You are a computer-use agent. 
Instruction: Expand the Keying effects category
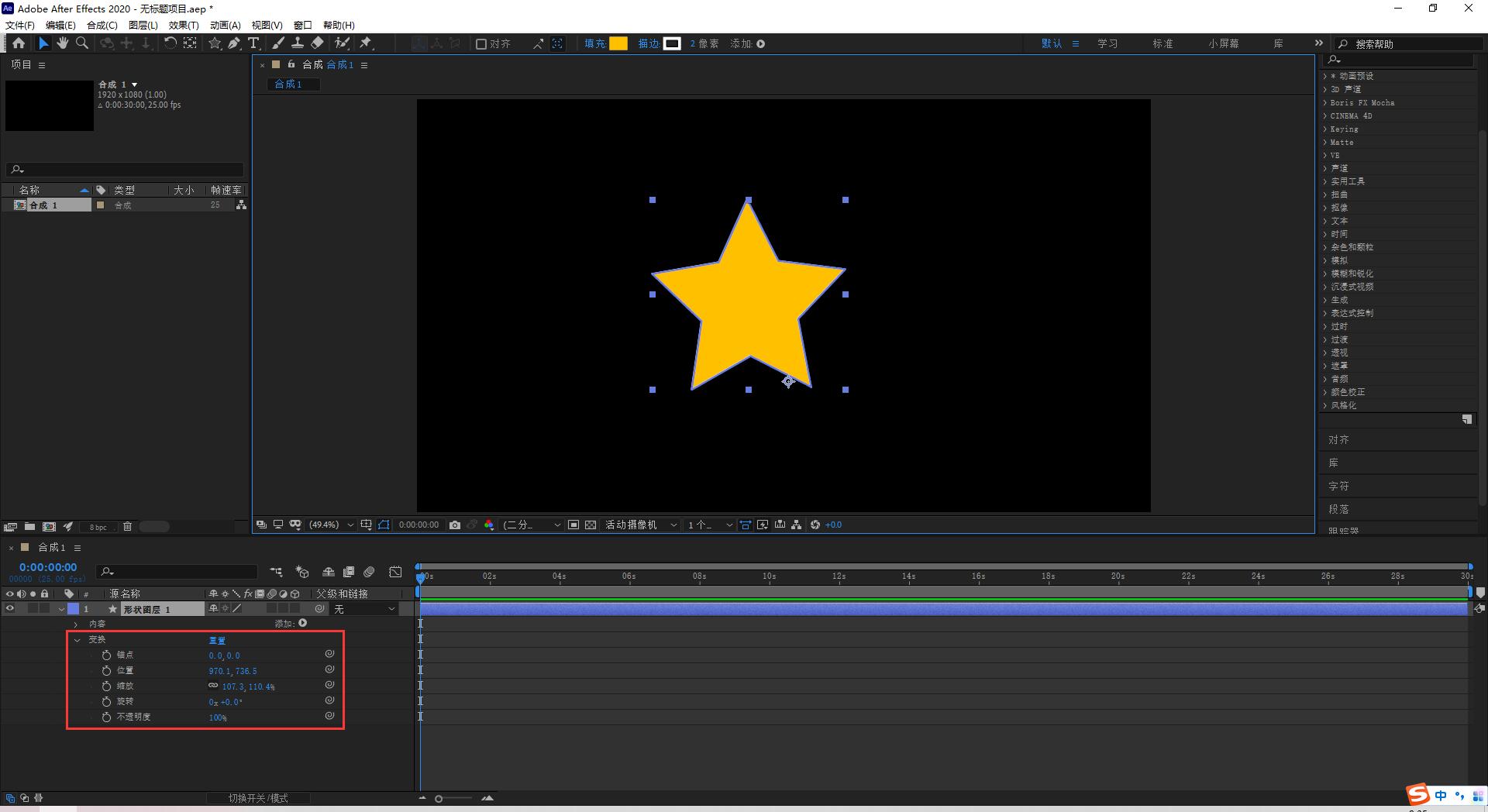pyautogui.click(x=1324, y=129)
